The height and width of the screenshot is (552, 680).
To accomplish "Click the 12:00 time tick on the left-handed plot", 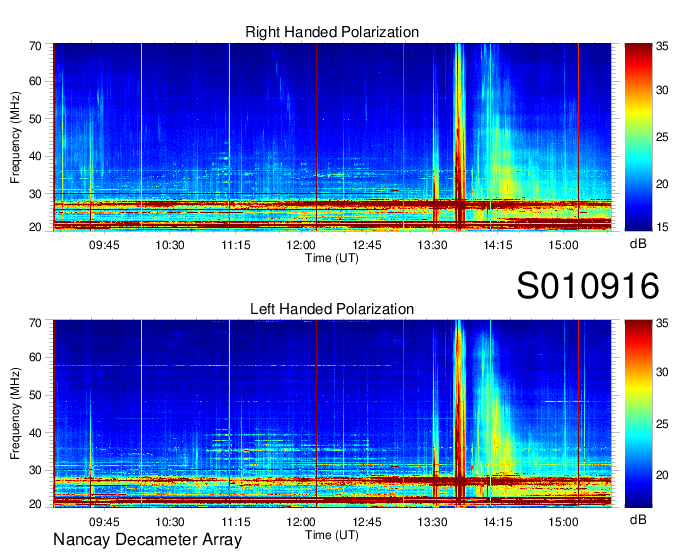I will (301, 522).
